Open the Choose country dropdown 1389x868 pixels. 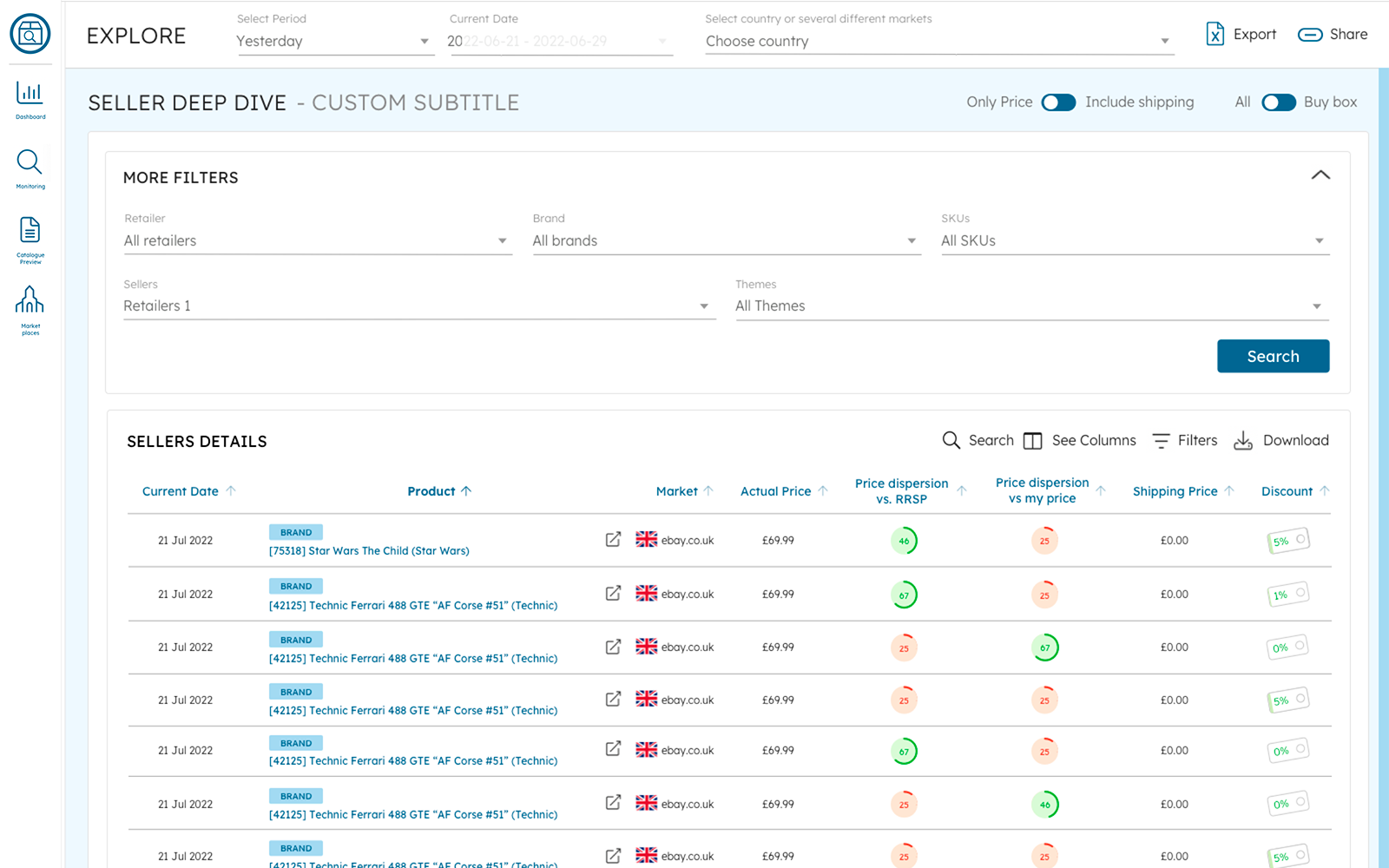coord(939,42)
